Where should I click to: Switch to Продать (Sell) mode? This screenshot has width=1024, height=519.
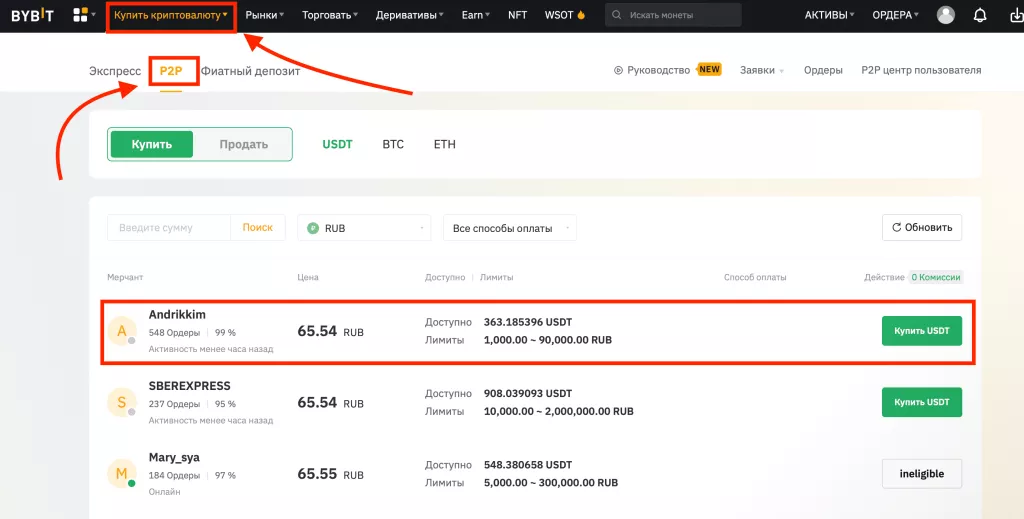tap(243, 144)
